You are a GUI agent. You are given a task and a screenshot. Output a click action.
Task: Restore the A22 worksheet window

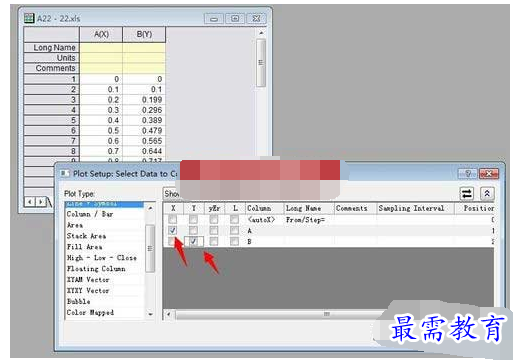tap(235, 19)
